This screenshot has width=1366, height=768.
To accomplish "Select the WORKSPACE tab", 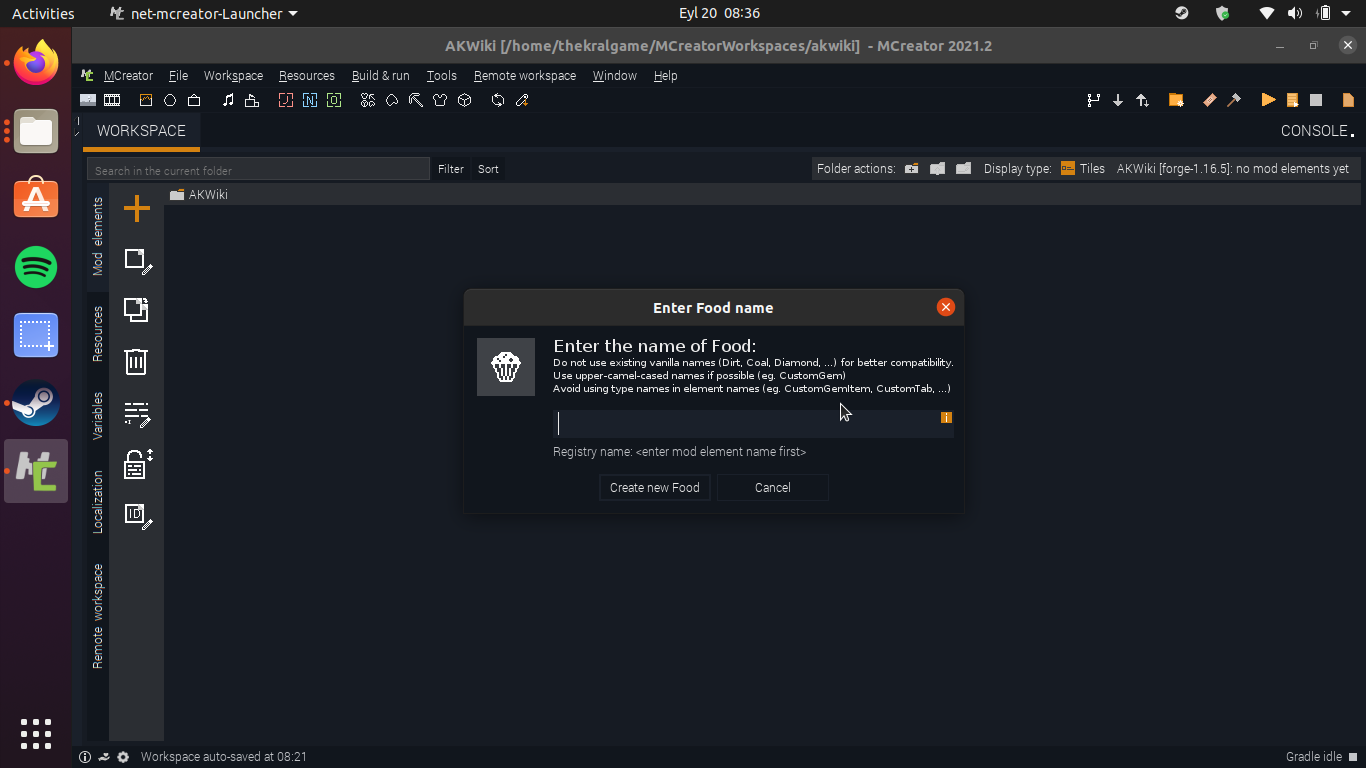I will [141, 131].
